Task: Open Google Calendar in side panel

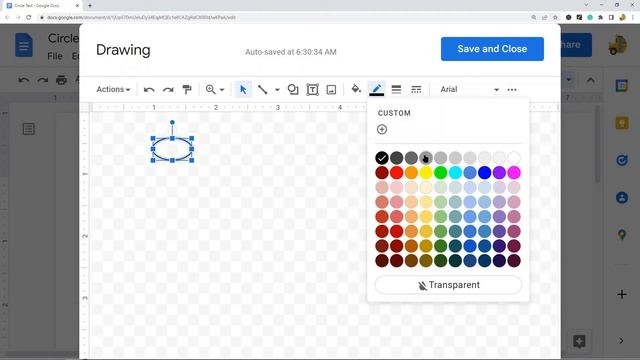Action: (622, 86)
